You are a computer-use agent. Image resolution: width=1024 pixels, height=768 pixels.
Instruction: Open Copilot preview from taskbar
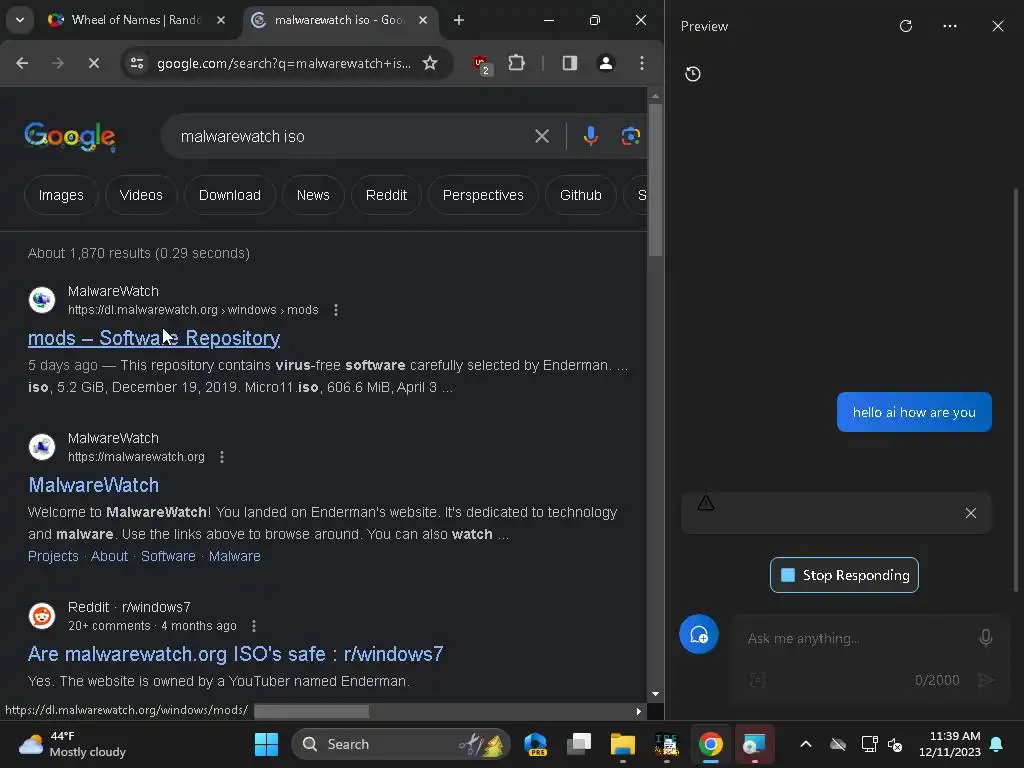[536, 744]
